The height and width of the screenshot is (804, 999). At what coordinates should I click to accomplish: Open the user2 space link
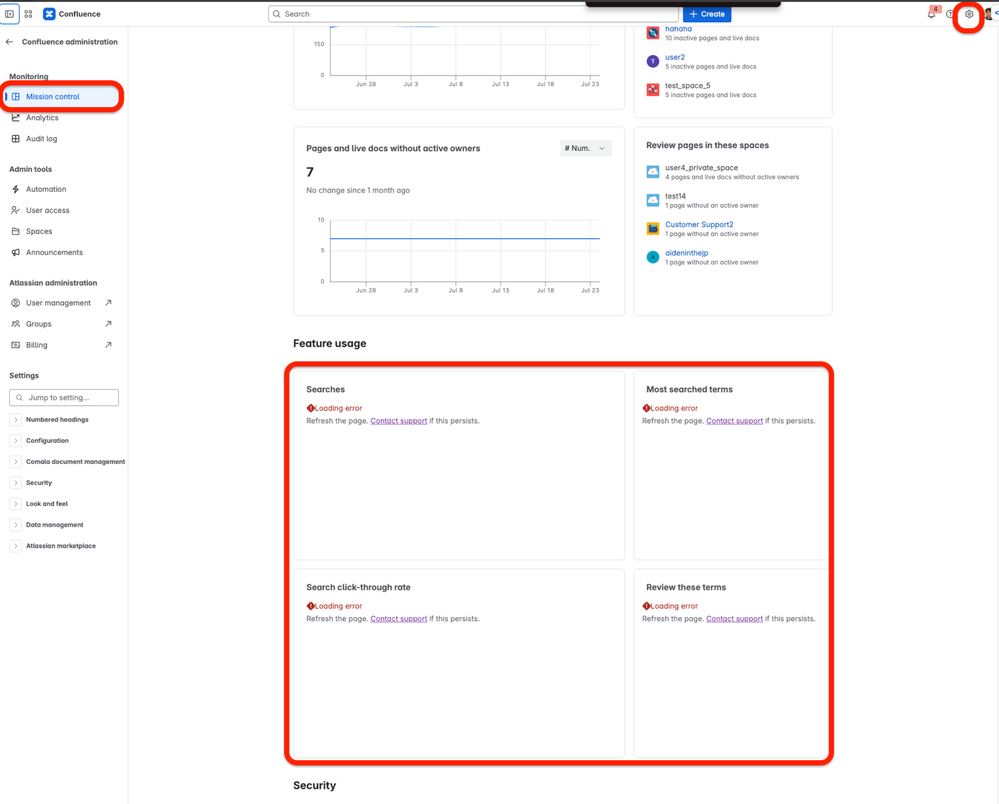click(x=675, y=57)
